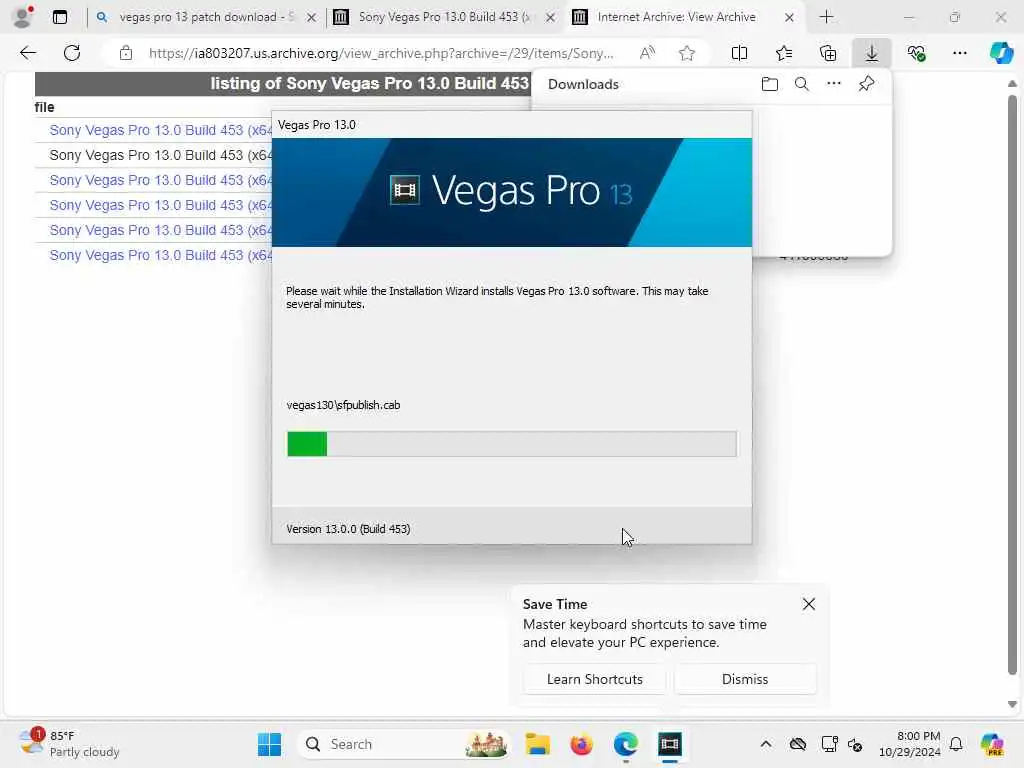This screenshot has height=768, width=1024.
Task: Open Browser essentials heart icon
Action: click(x=916, y=53)
